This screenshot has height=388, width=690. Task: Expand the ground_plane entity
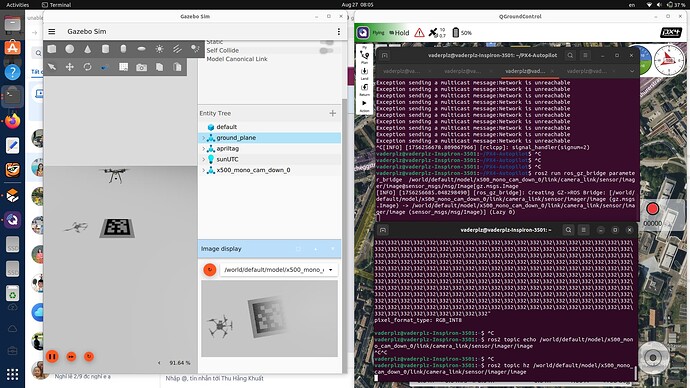pyautogui.click(x=203, y=138)
